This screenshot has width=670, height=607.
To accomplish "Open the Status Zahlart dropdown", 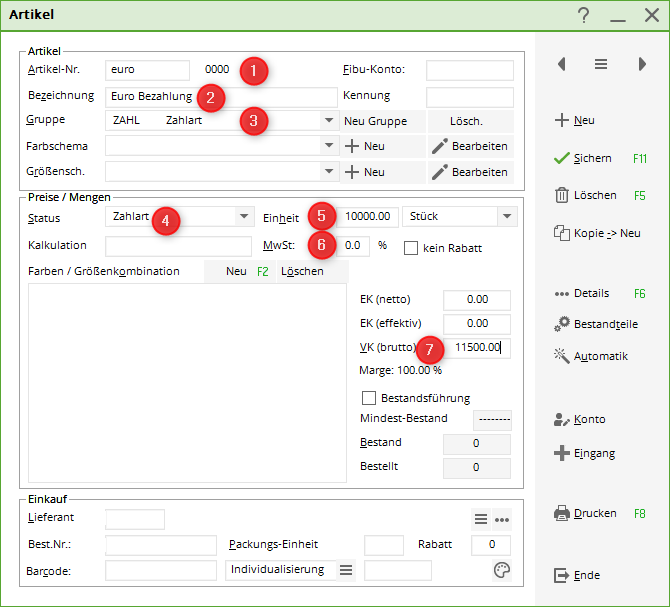I will pos(244,216).
